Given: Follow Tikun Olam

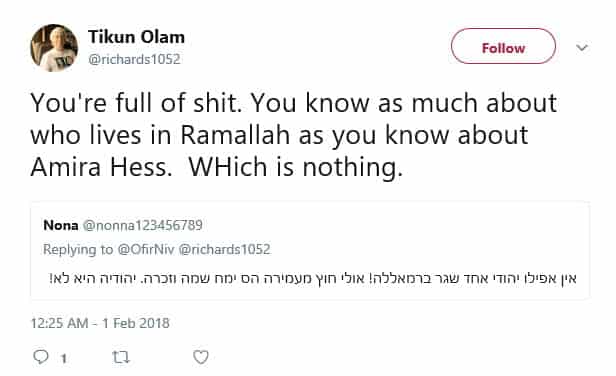Looking at the screenshot, I should 503,46.
